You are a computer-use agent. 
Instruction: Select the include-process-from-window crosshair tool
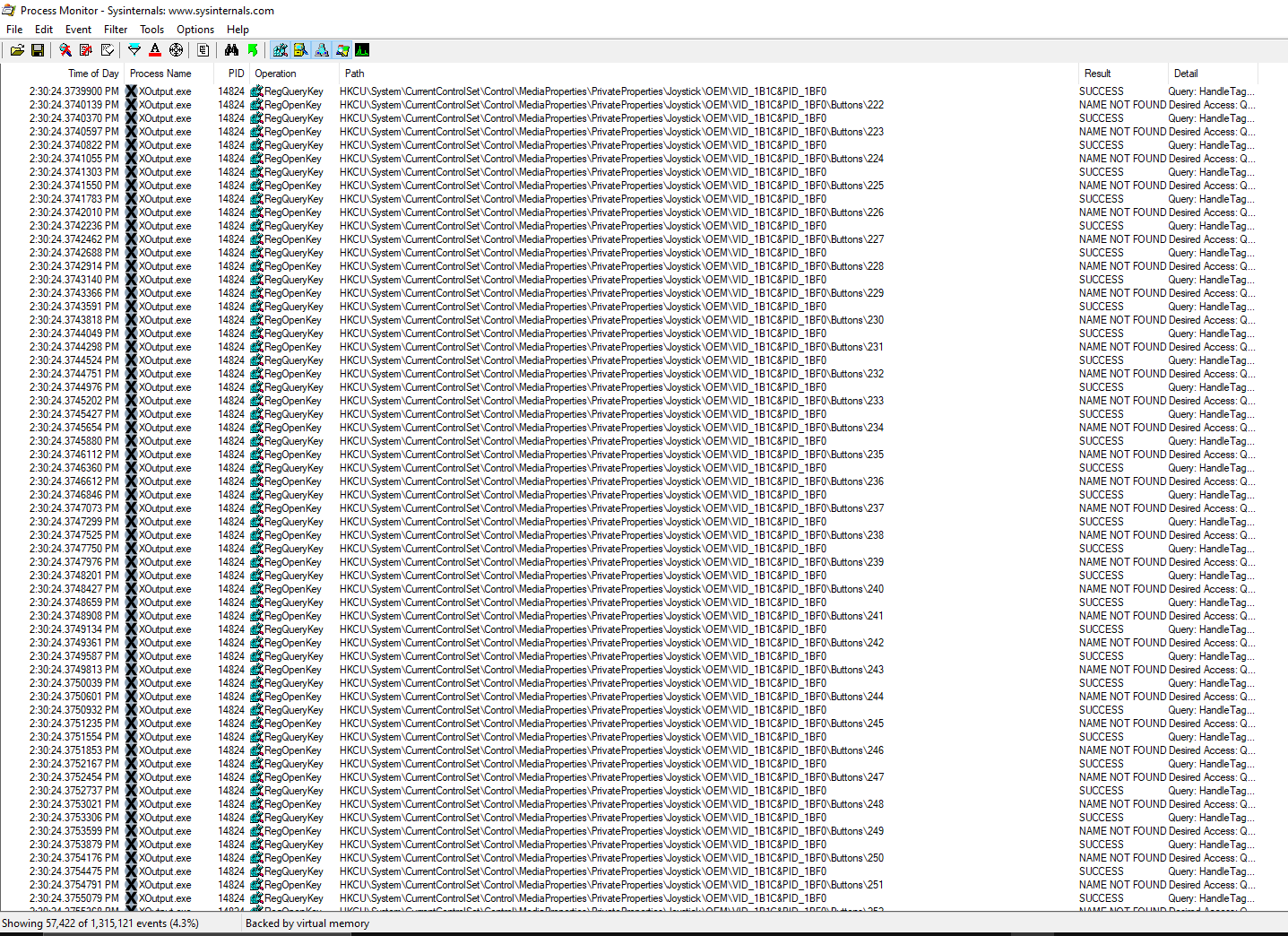point(177,50)
